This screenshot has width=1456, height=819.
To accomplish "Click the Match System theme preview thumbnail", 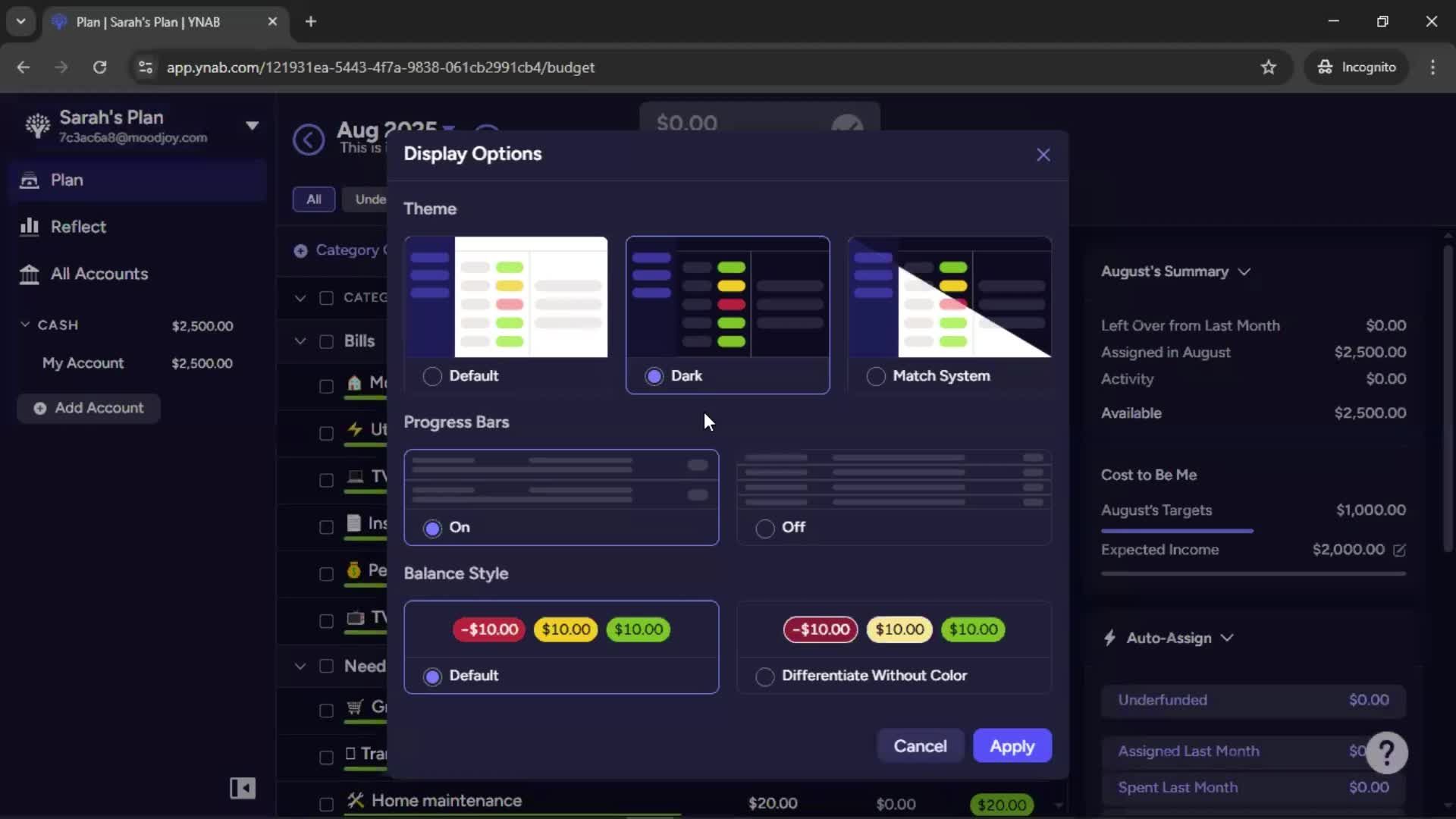I will tap(949, 297).
